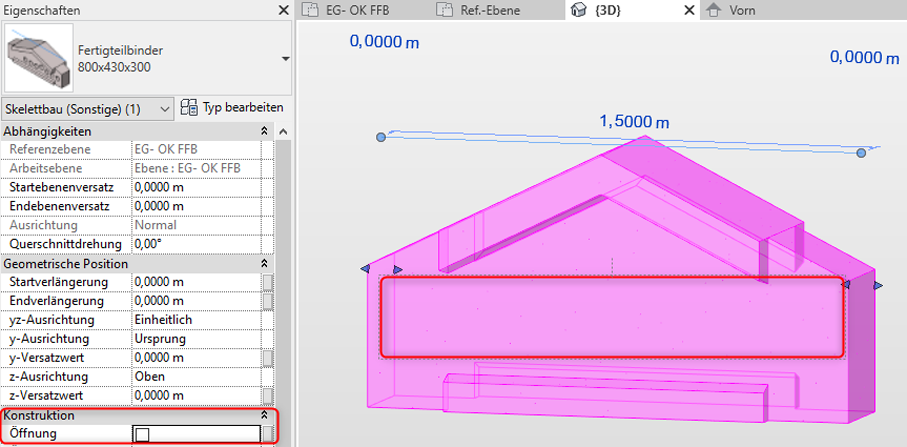Image resolution: width=907 pixels, height=447 pixels.
Task: Close the Eigenschaften properties panel
Action: tap(283, 10)
